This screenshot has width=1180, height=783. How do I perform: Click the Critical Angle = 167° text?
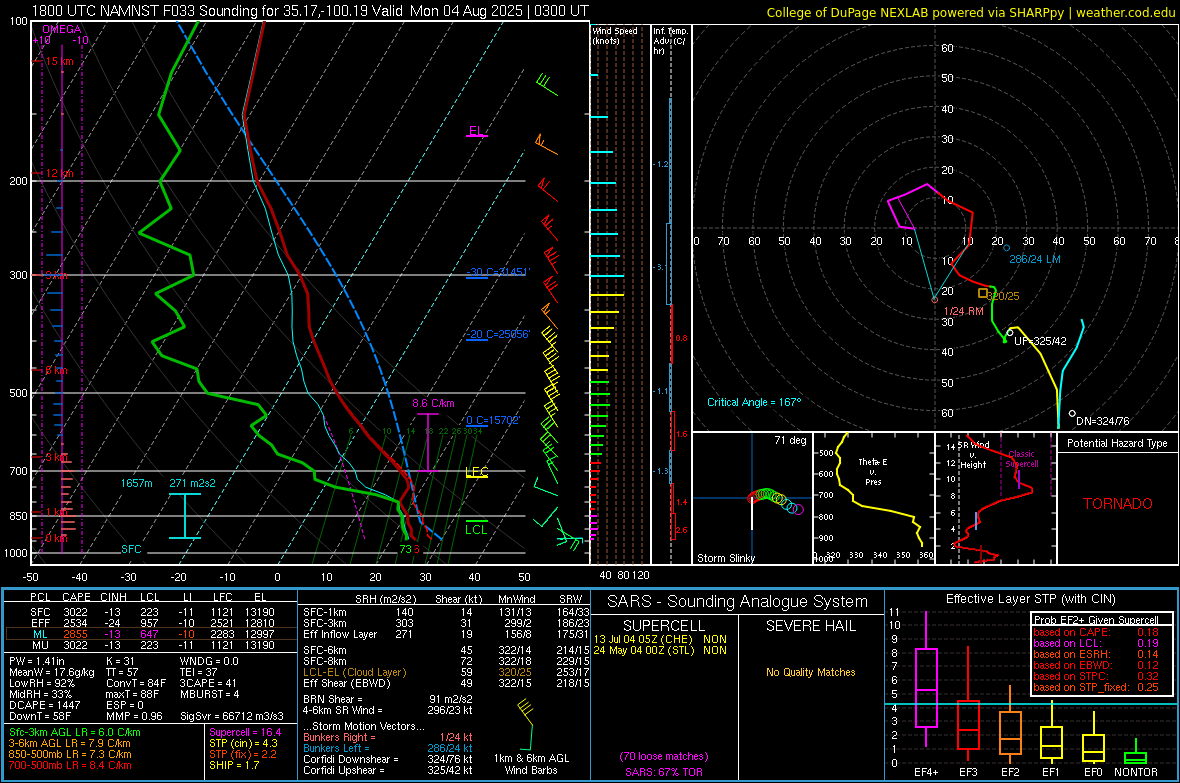pos(754,402)
